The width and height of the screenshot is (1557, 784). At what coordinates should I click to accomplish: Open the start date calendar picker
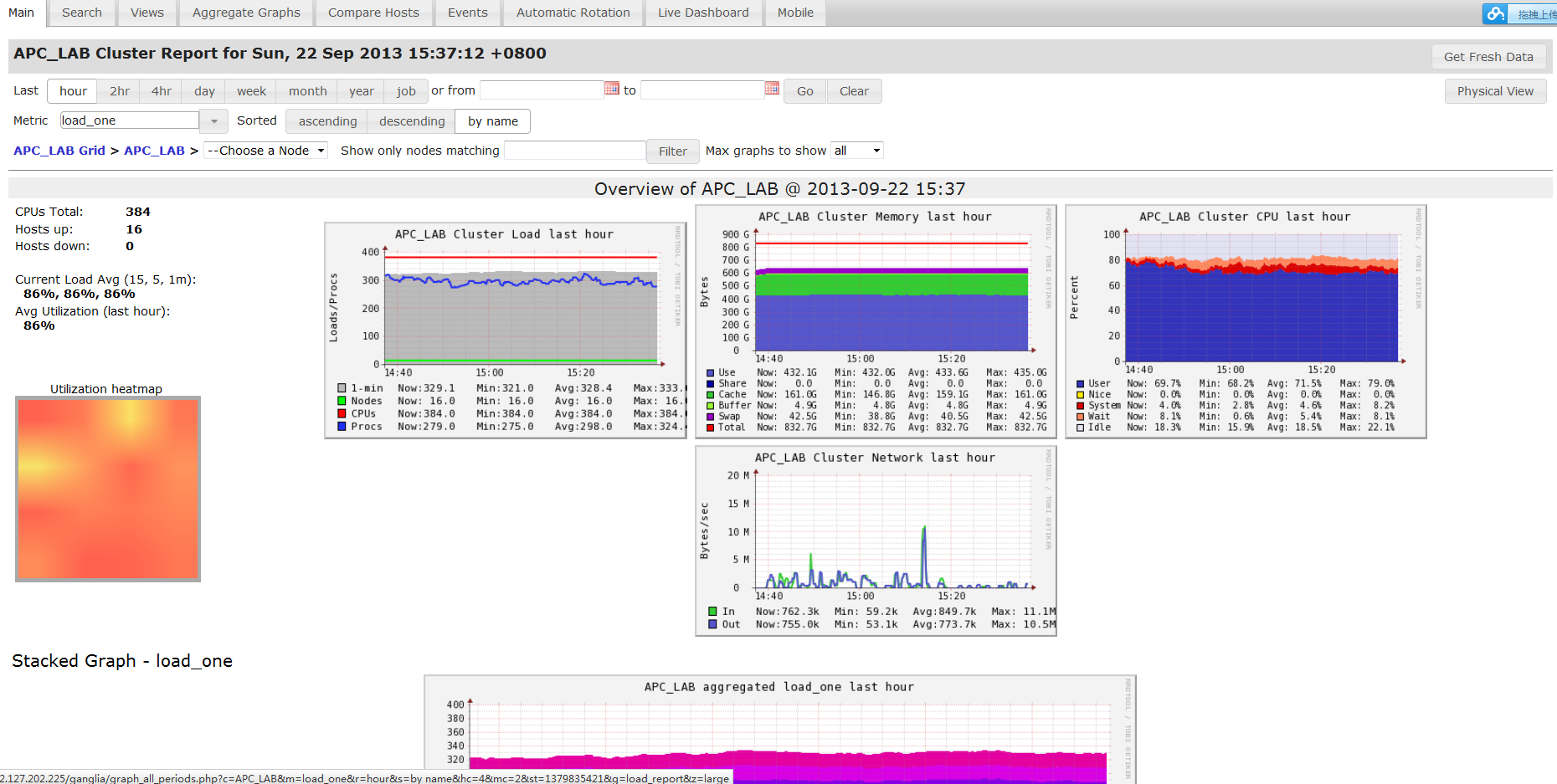(611, 89)
